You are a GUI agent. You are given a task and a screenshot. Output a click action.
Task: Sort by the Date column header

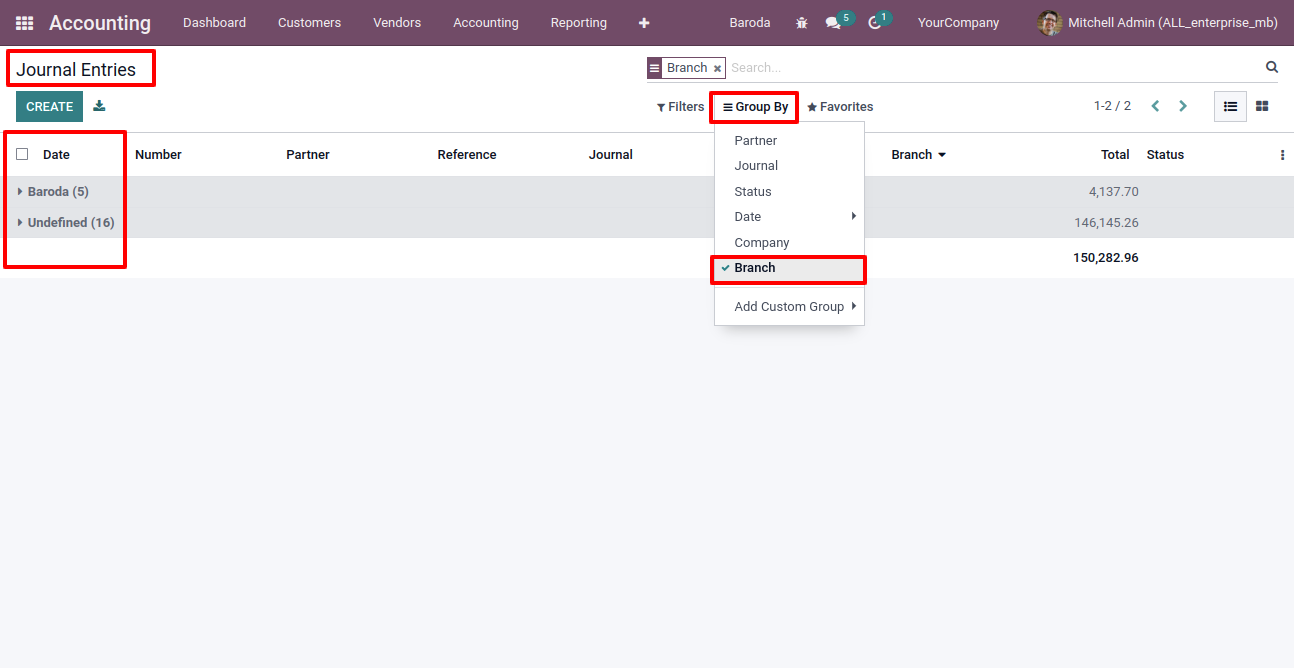pos(56,155)
